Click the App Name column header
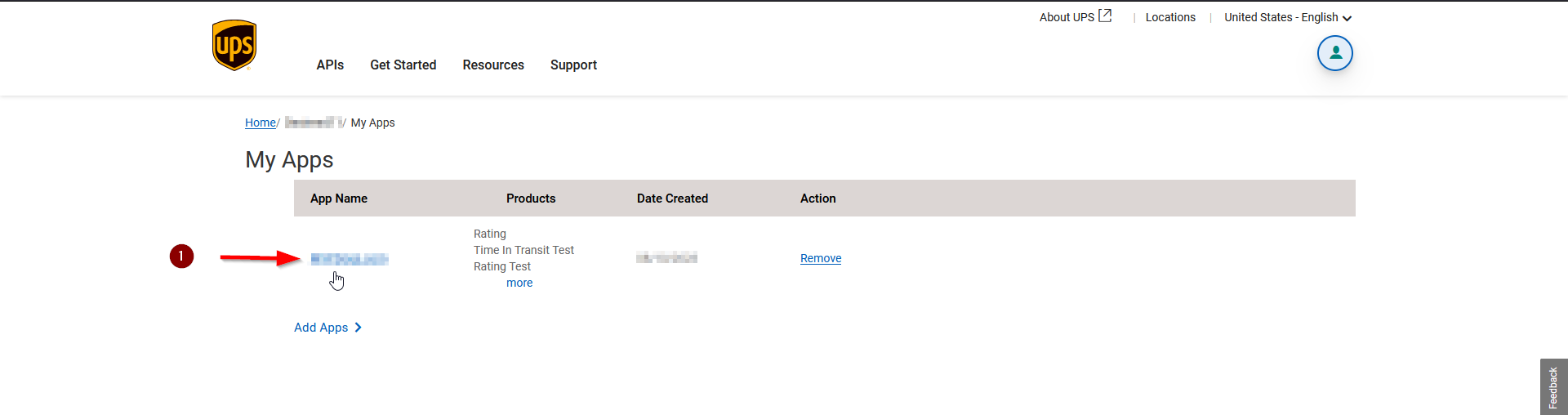This screenshot has height=415, width=1568. click(339, 199)
